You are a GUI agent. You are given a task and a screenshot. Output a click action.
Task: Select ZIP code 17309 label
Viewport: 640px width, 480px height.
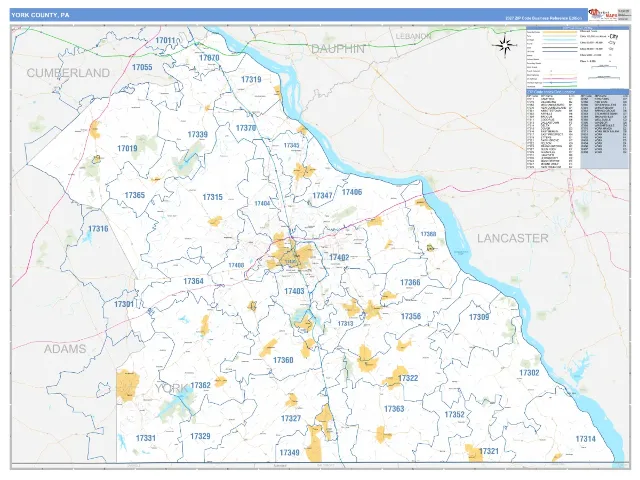click(x=479, y=317)
